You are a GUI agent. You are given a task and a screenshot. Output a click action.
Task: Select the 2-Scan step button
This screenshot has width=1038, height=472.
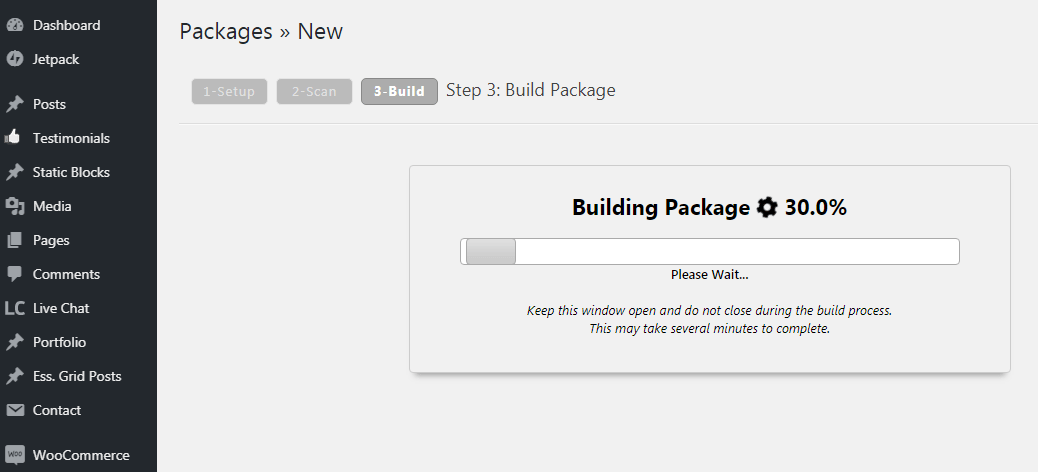click(314, 91)
